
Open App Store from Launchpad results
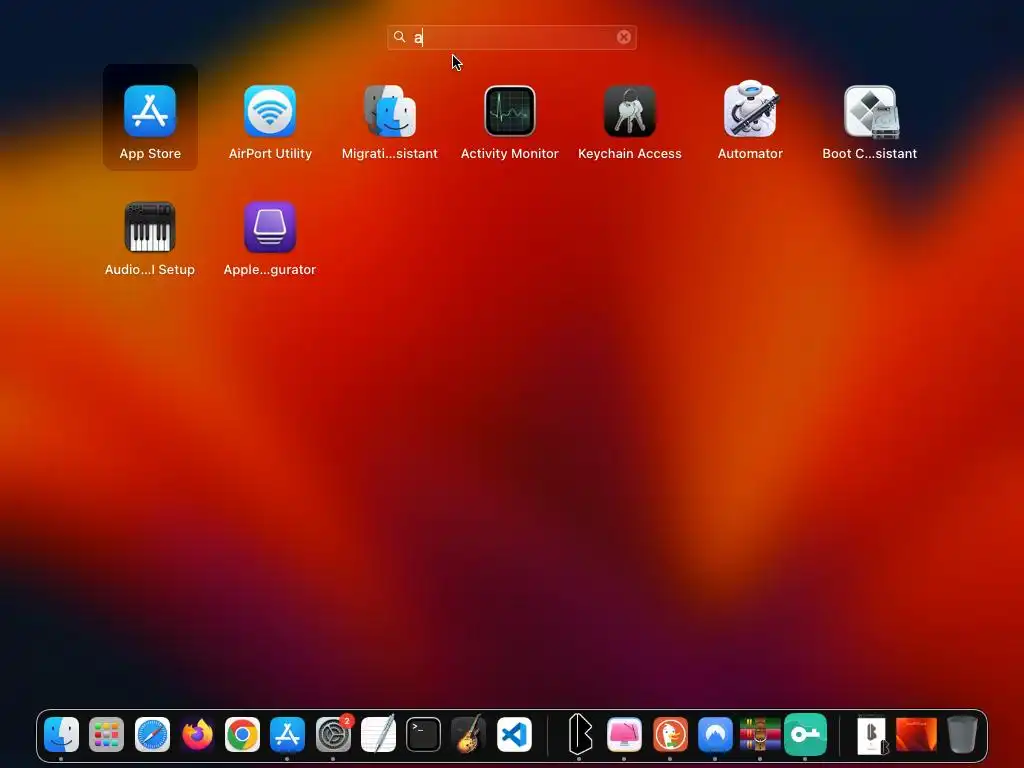150,111
